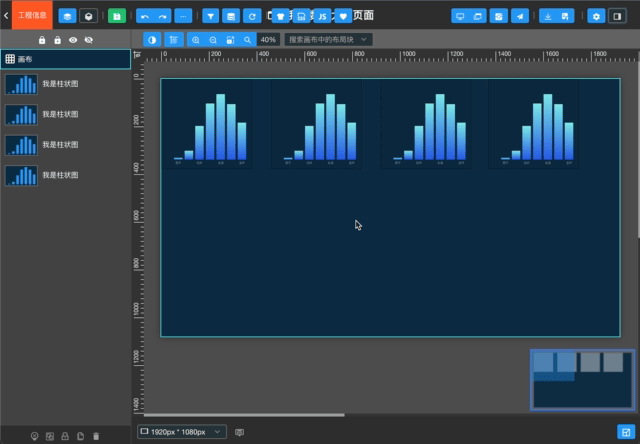This screenshot has height=444, width=640.
Task: Click the third bar chart on canvas
Action: (426, 124)
